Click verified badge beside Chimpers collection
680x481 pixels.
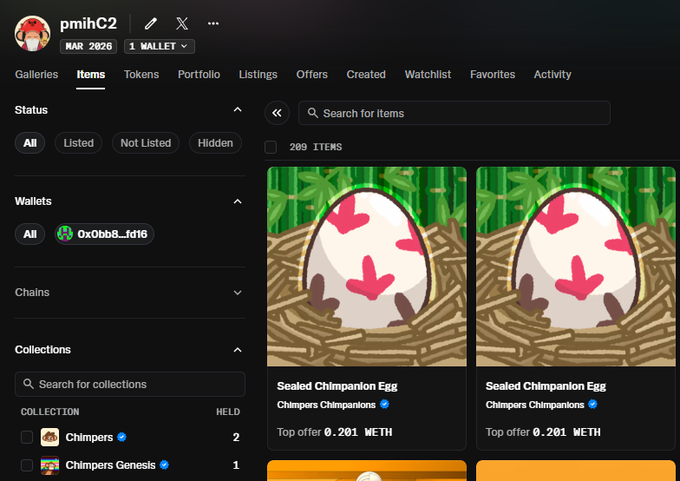[122, 437]
